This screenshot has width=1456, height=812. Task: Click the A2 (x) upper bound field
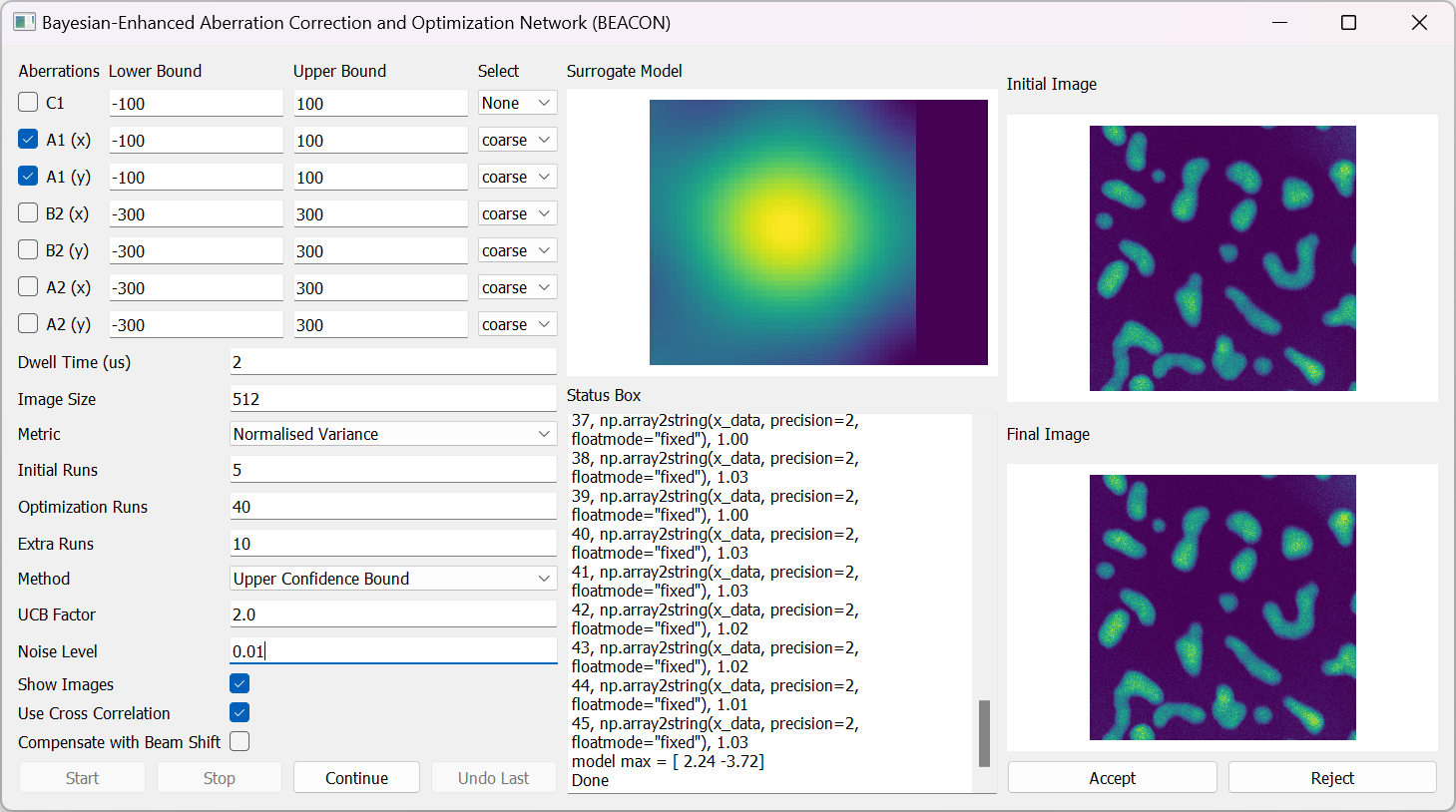[380, 287]
